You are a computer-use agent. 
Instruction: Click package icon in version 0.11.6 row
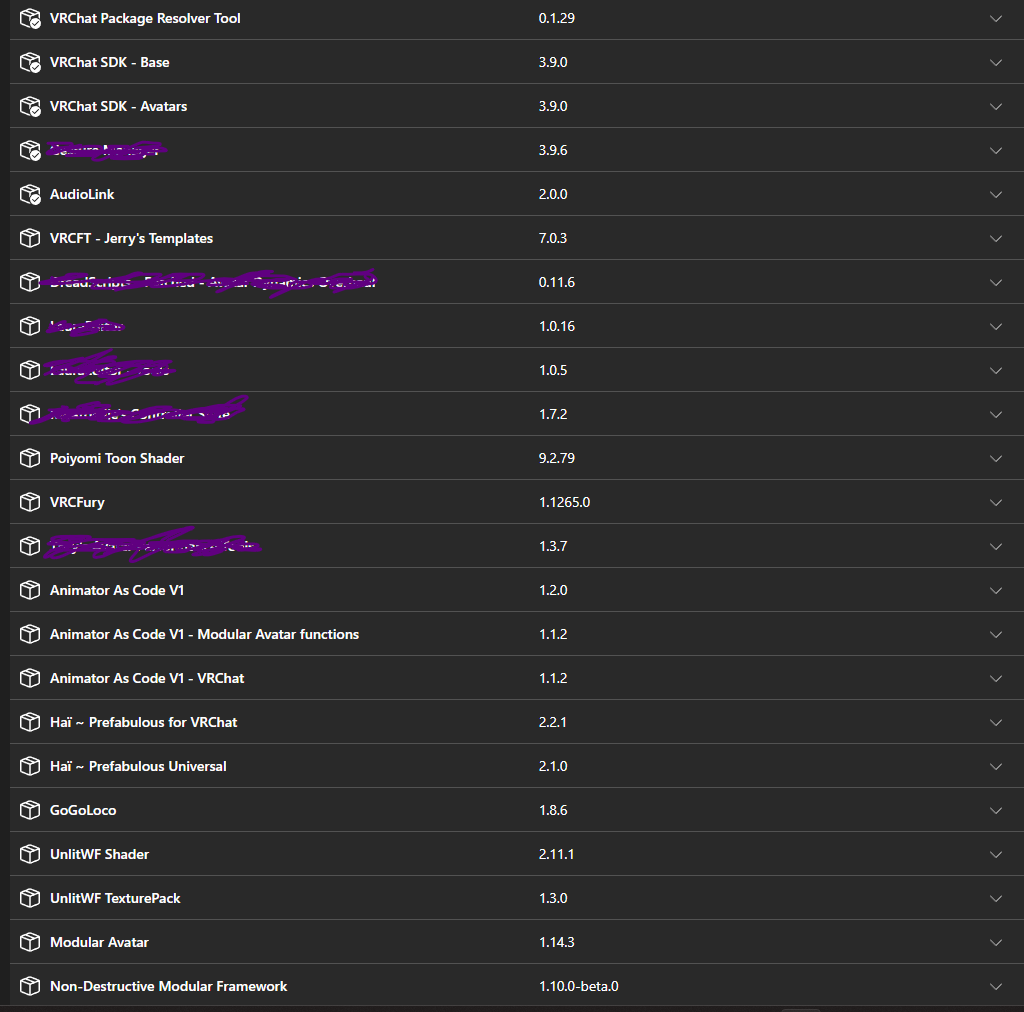tap(30, 282)
